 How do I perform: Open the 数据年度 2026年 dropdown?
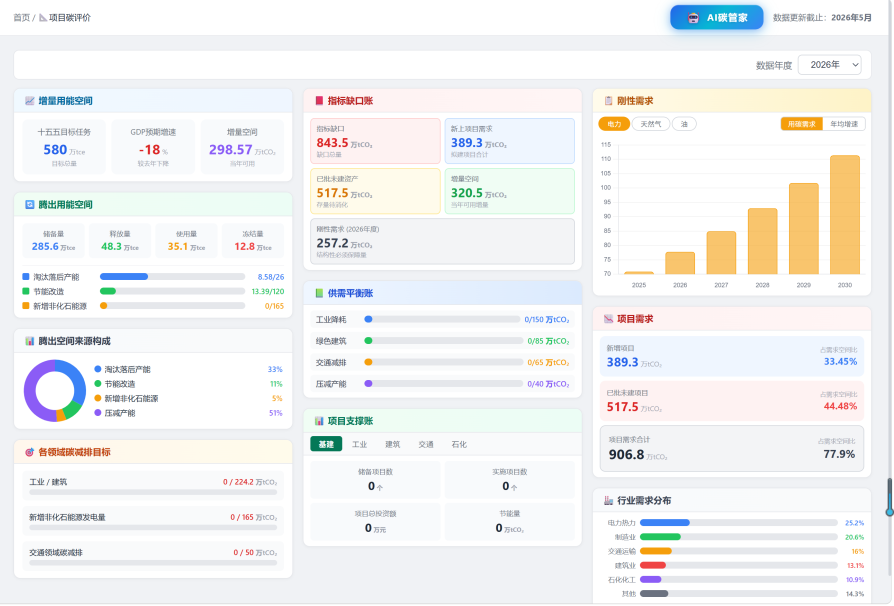tap(830, 65)
